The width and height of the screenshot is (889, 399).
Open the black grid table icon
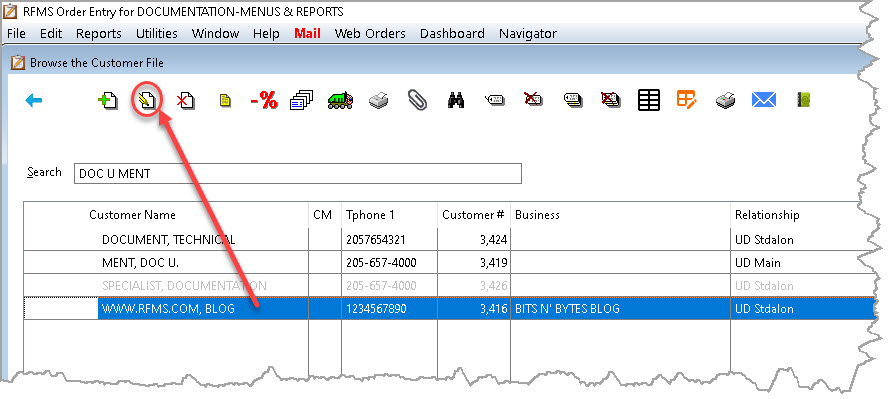click(649, 100)
